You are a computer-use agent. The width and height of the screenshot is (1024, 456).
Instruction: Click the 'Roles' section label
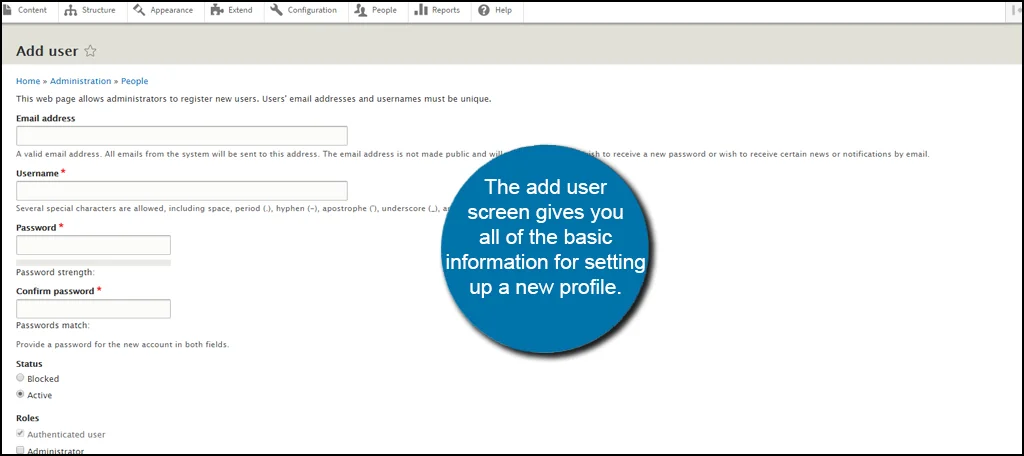pyautogui.click(x=27, y=418)
